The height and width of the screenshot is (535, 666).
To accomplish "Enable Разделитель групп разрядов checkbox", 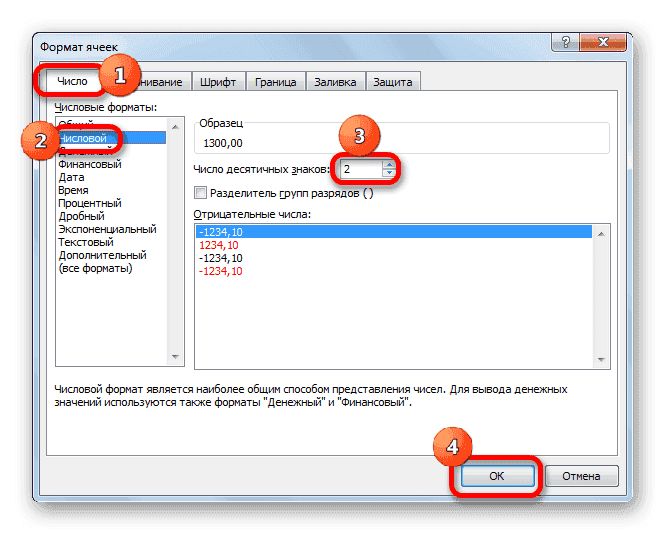I will pyautogui.click(x=200, y=193).
